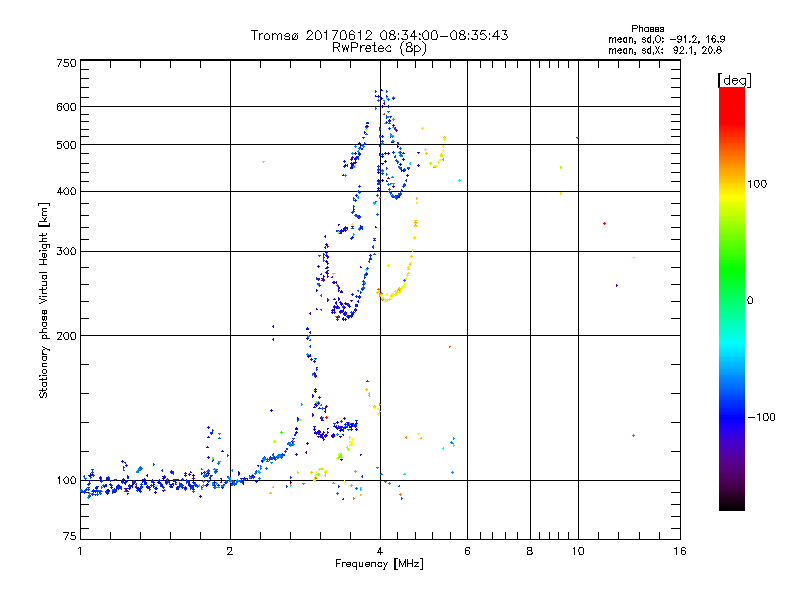800x600 pixels.
Task: Click the dense blue E-layer trace near 100 km
Action: pos(153,484)
